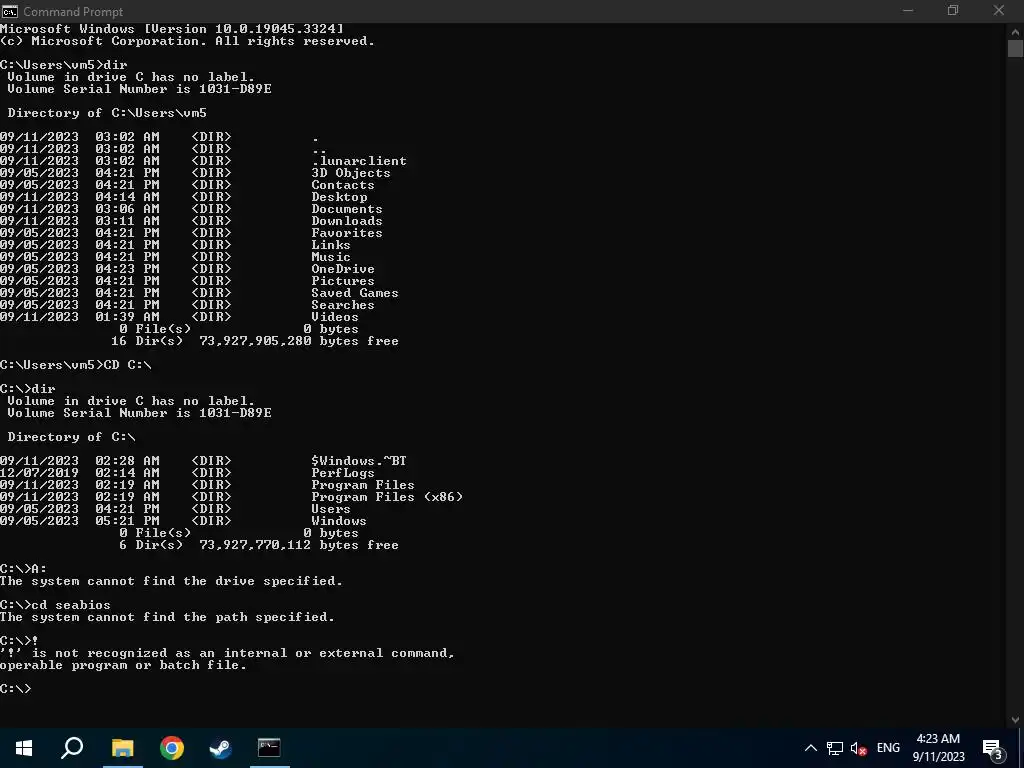The image size is (1024, 768).
Task: Open the taskbar Search icon
Action: pos(72,748)
